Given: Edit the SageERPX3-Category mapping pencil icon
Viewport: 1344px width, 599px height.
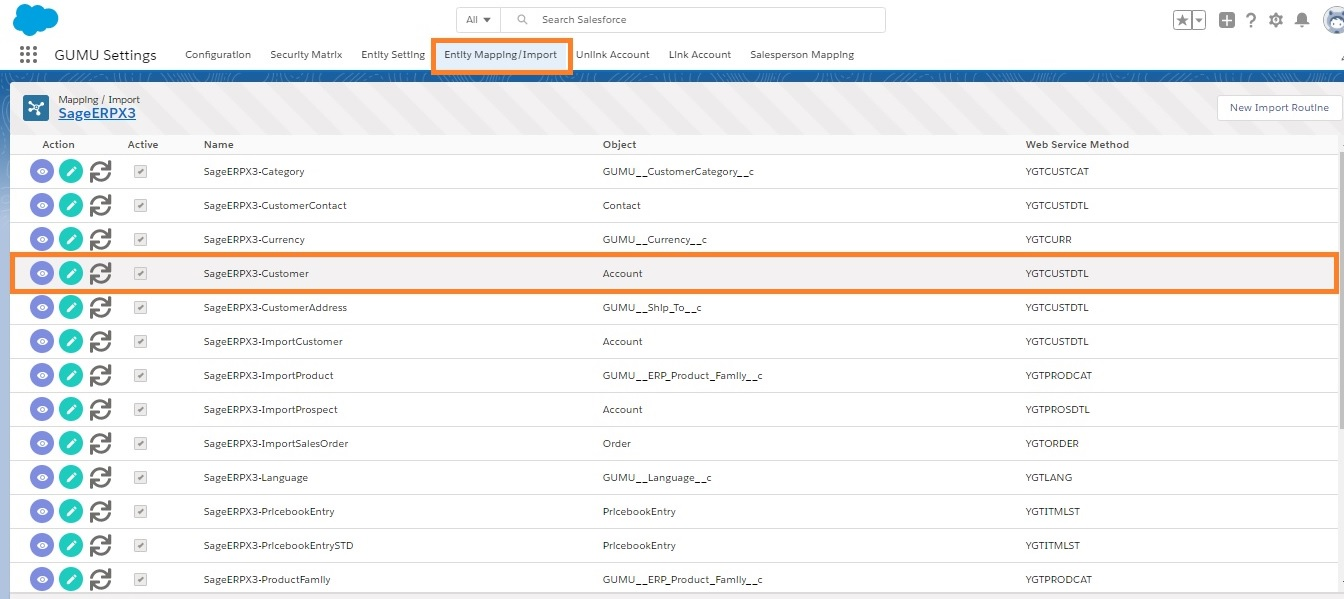Looking at the screenshot, I should 71,172.
